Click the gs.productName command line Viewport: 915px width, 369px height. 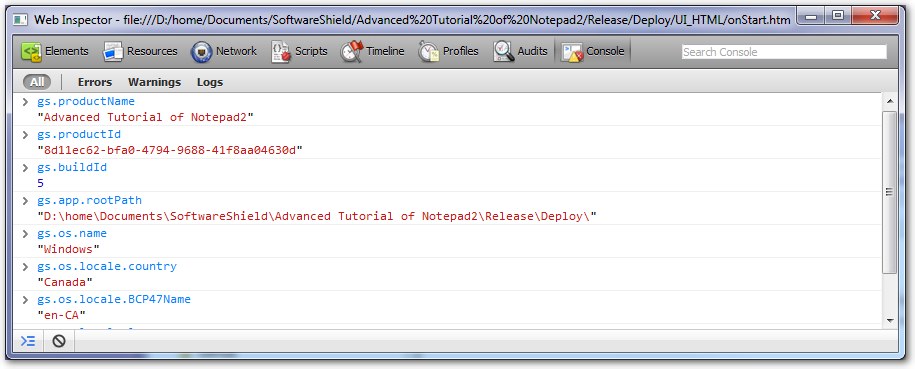coord(86,102)
